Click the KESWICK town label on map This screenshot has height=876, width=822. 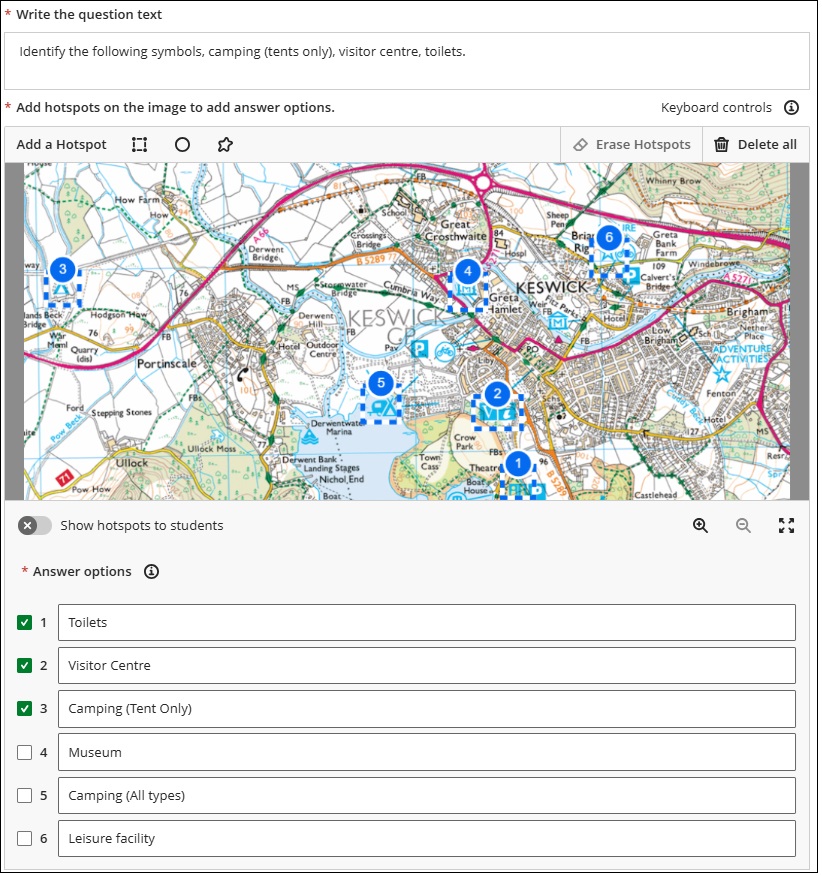point(552,288)
